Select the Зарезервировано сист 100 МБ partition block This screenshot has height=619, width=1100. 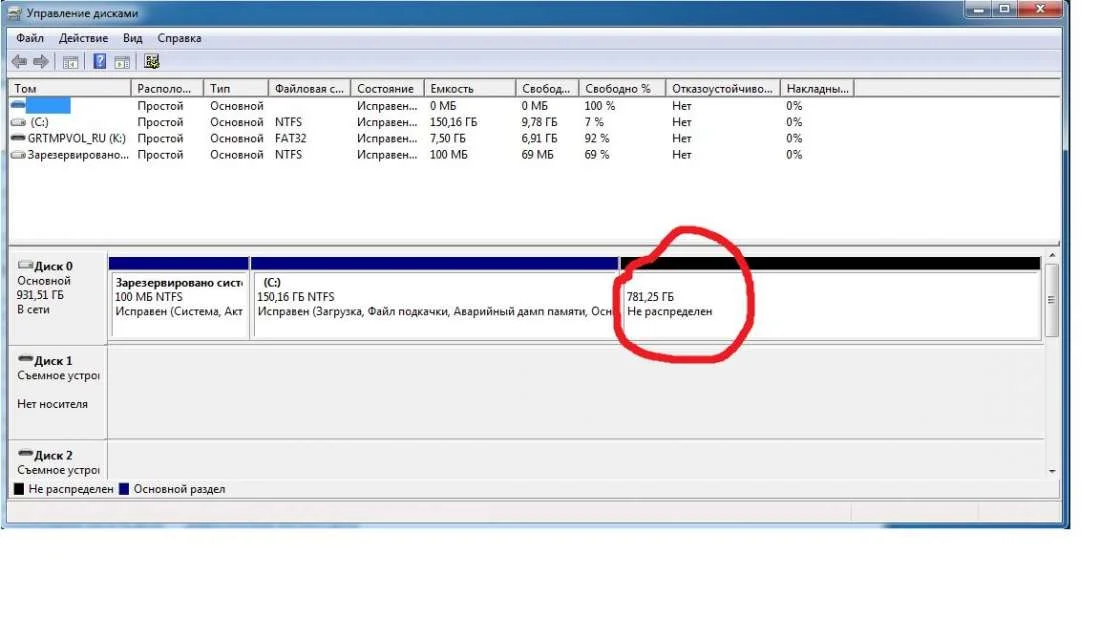tap(179, 304)
